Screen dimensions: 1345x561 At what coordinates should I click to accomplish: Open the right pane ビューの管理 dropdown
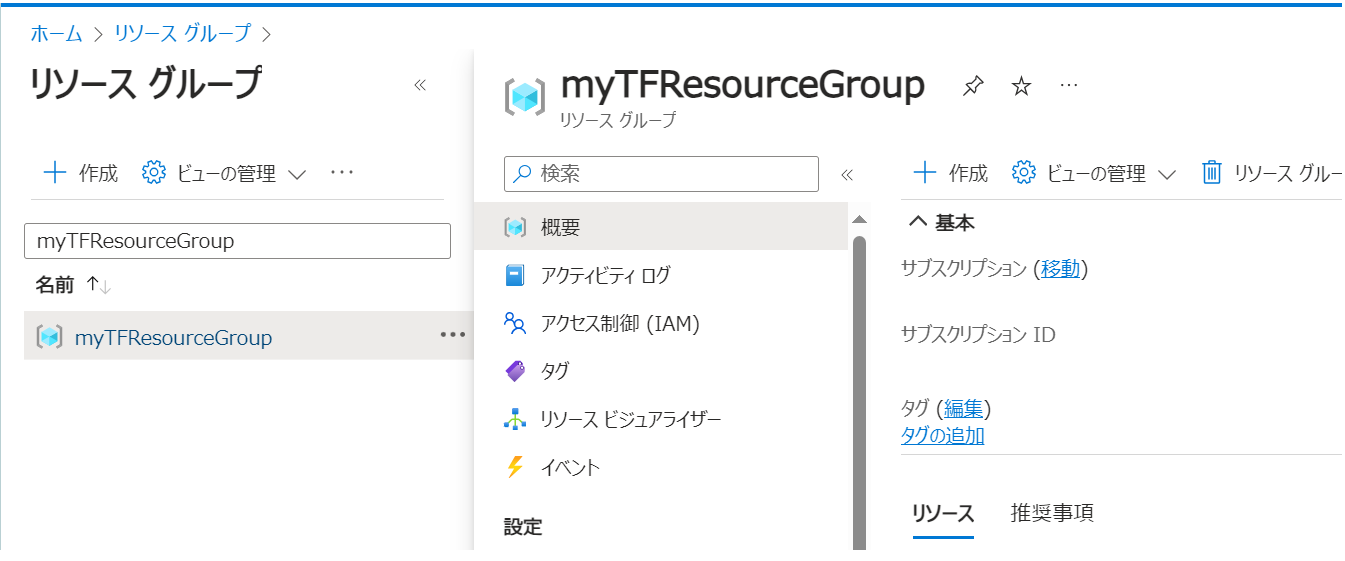pos(1094,173)
